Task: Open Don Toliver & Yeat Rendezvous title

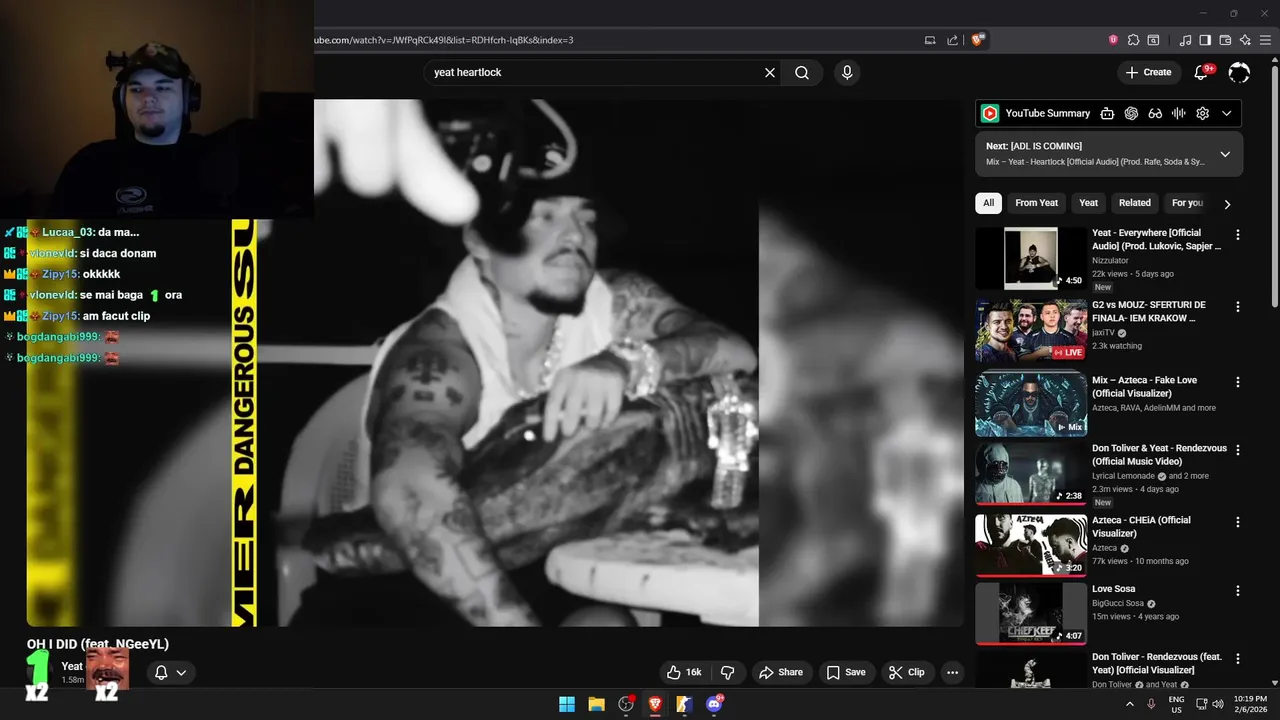Action: click(x=1159, y=455)
